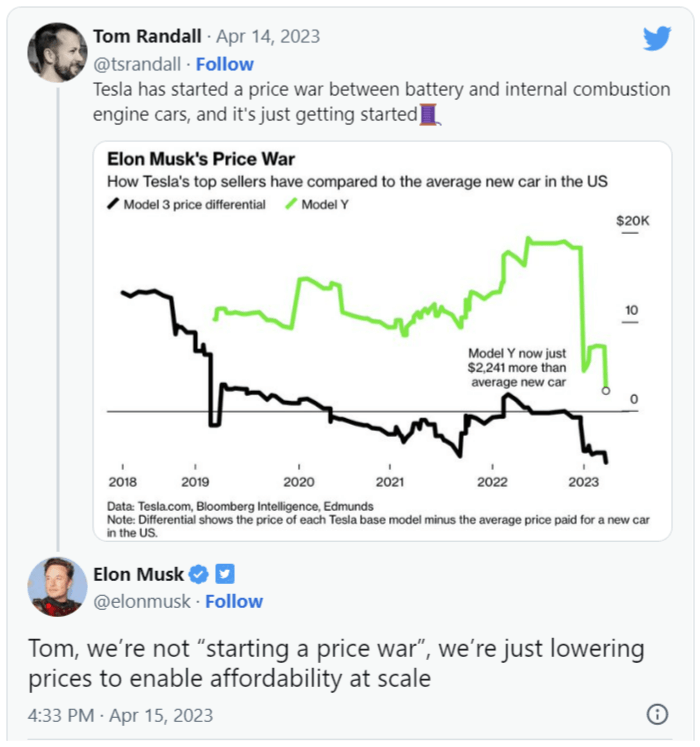700x747 pixels.
Task: Click Tom Randall's tweet text about the price war
Action: pos(380,101)
